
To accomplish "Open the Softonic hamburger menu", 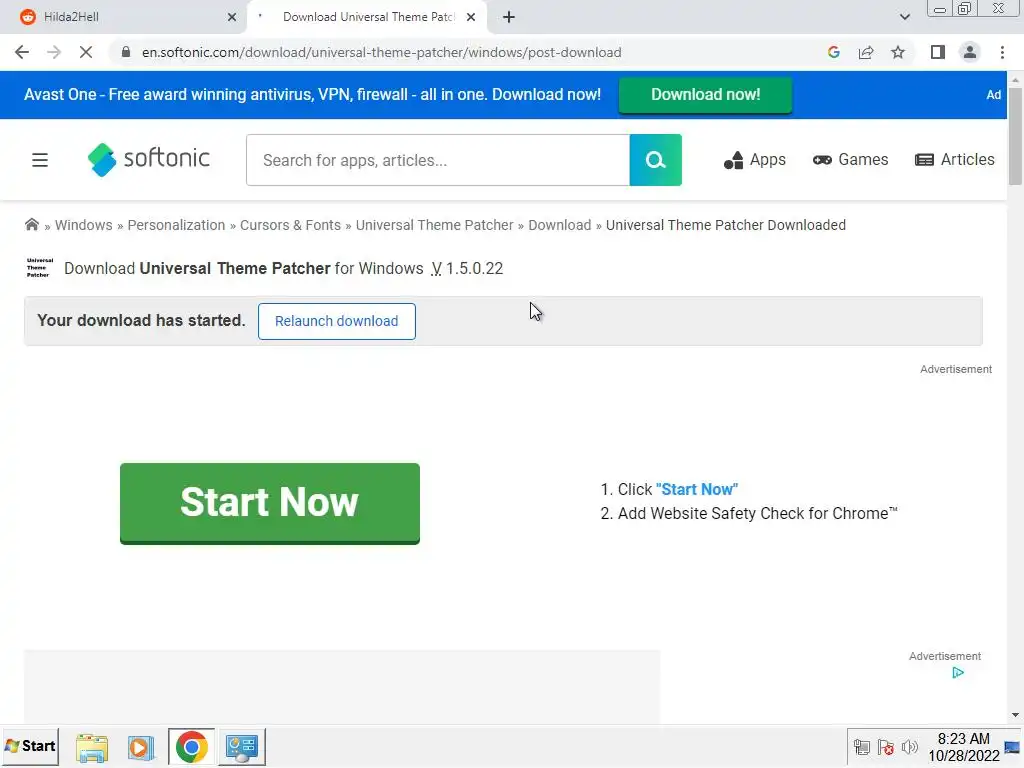I will 40,160.
